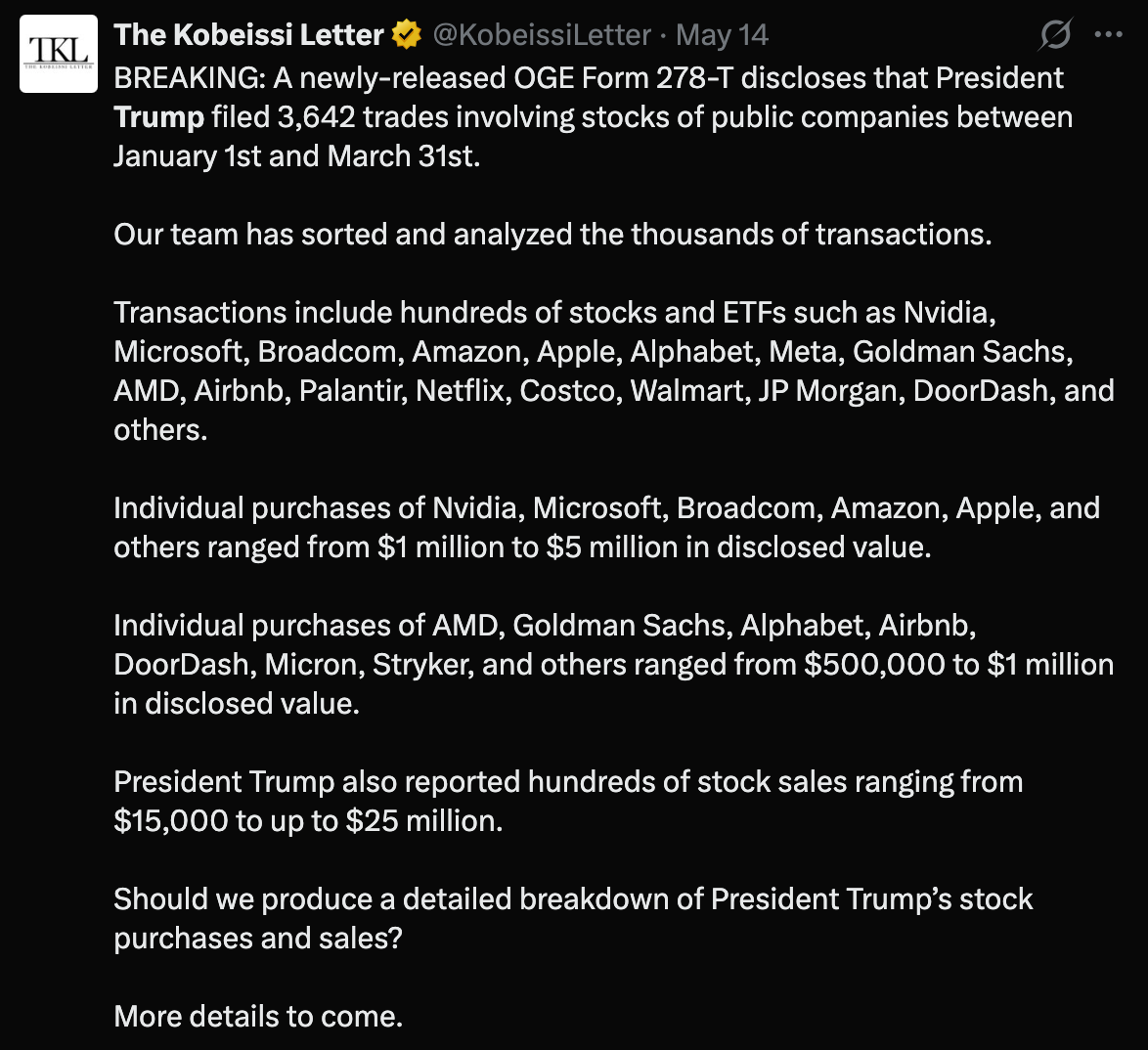Click the May 14 timestamp
The width and height of the screenshot is (1148, 1050).
tap(722, 35)
